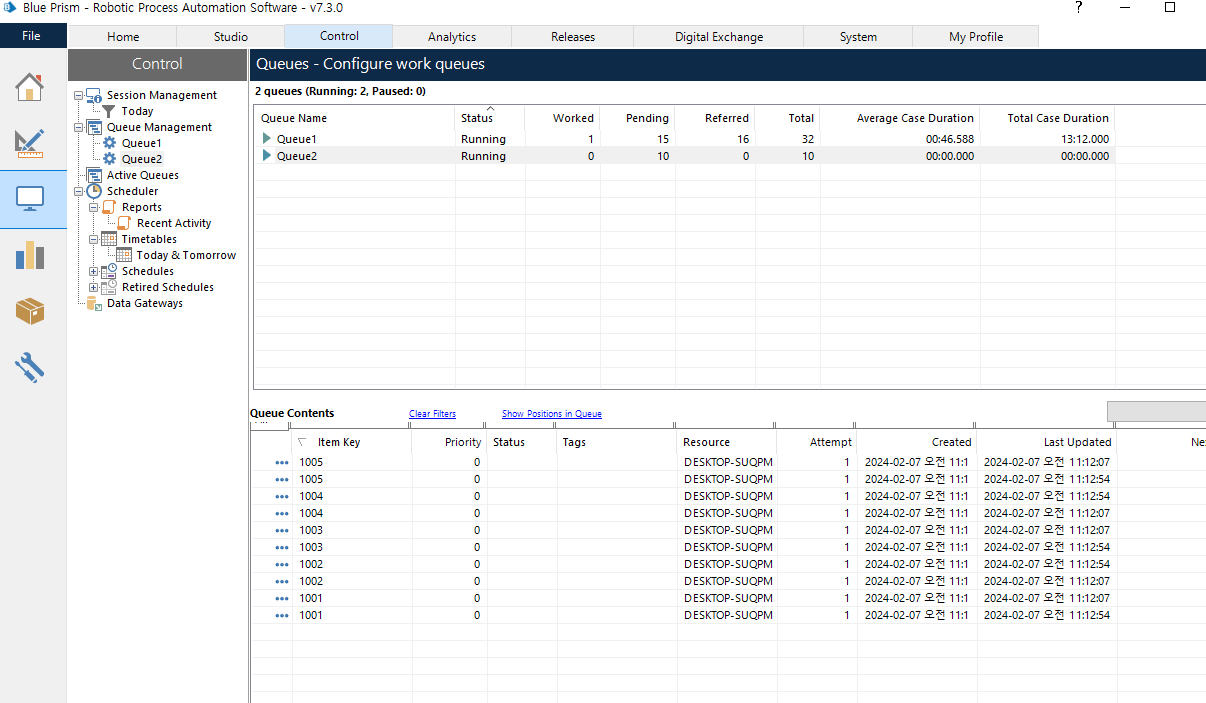Open the Studio pencil-and-ruler sidebar icon
Image resolution: width=1206 pixels, height=703 pixels.
pos(30,143)
